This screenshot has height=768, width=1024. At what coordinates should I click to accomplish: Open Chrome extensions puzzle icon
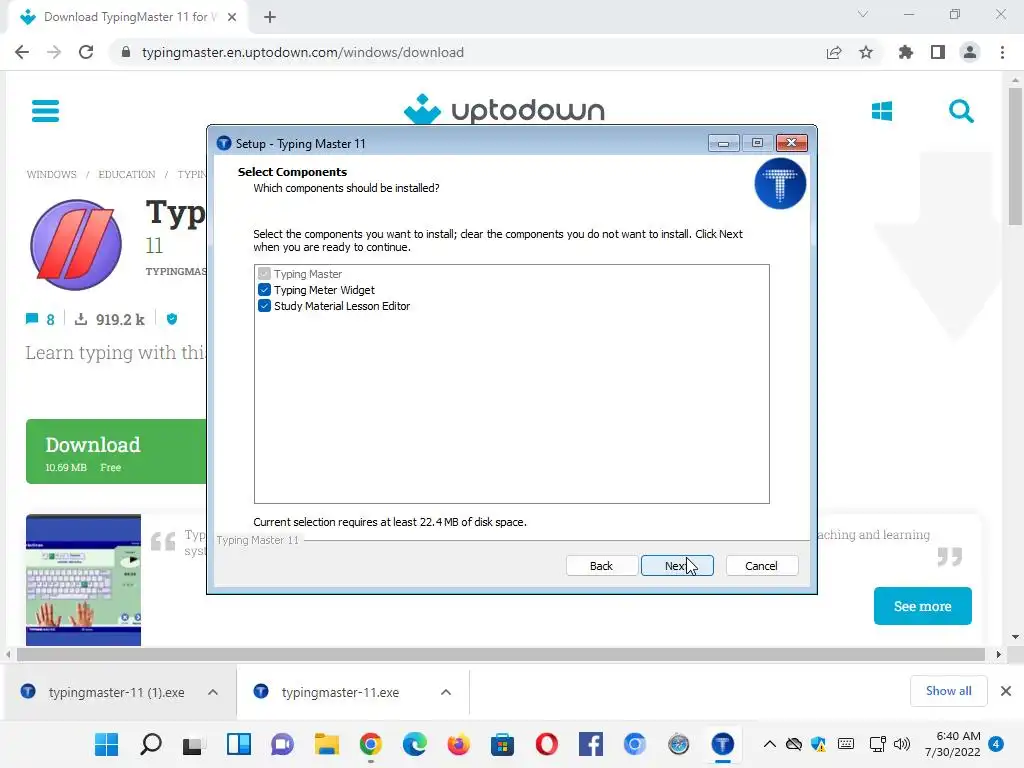tap(905, 52)
